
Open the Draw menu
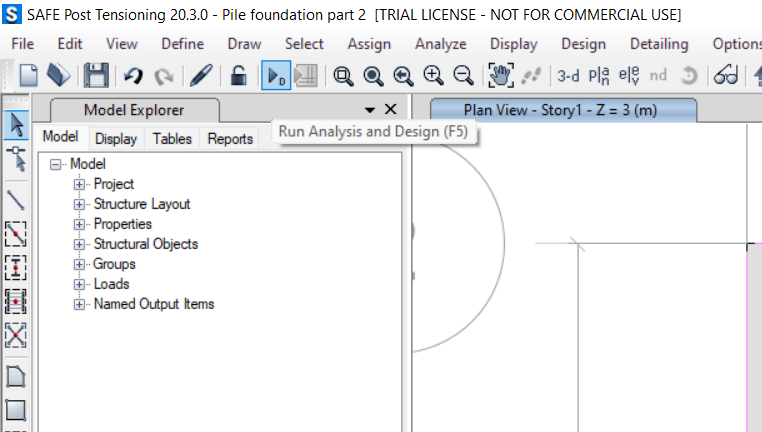(244, 44)
